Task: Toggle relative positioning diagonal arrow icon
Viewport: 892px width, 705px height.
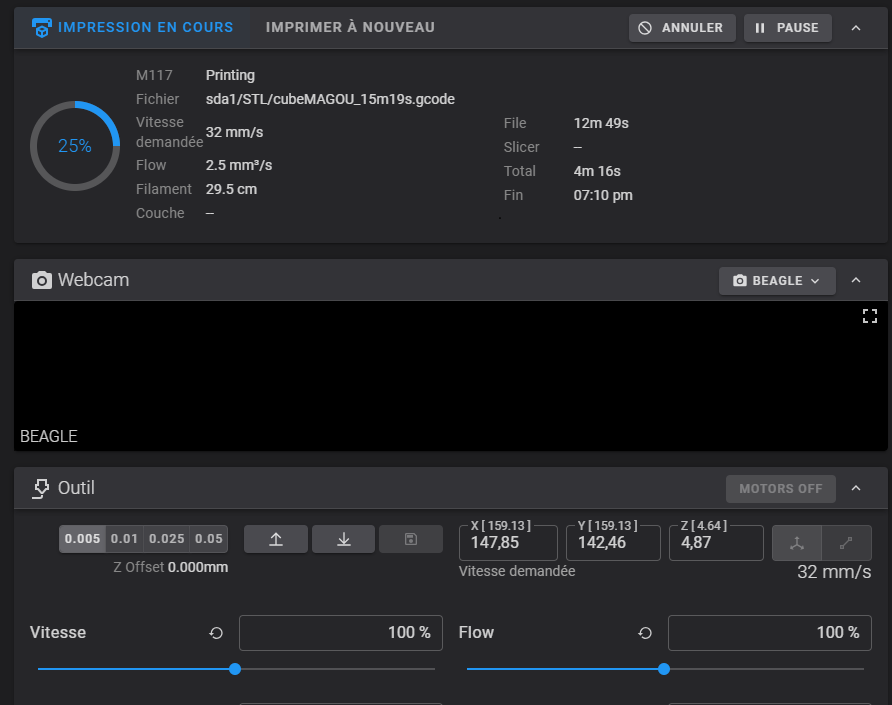Action: 846,543
